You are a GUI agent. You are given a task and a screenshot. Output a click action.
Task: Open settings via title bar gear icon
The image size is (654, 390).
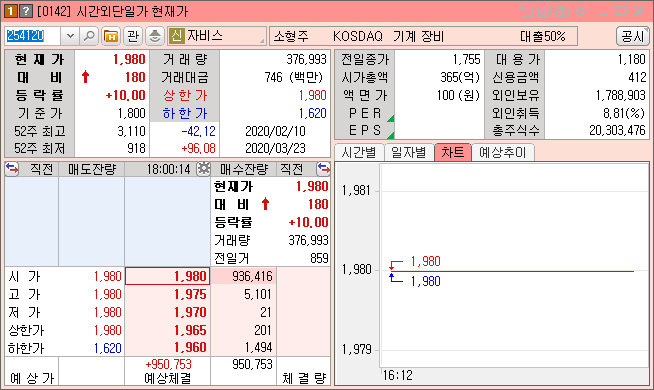580,11
